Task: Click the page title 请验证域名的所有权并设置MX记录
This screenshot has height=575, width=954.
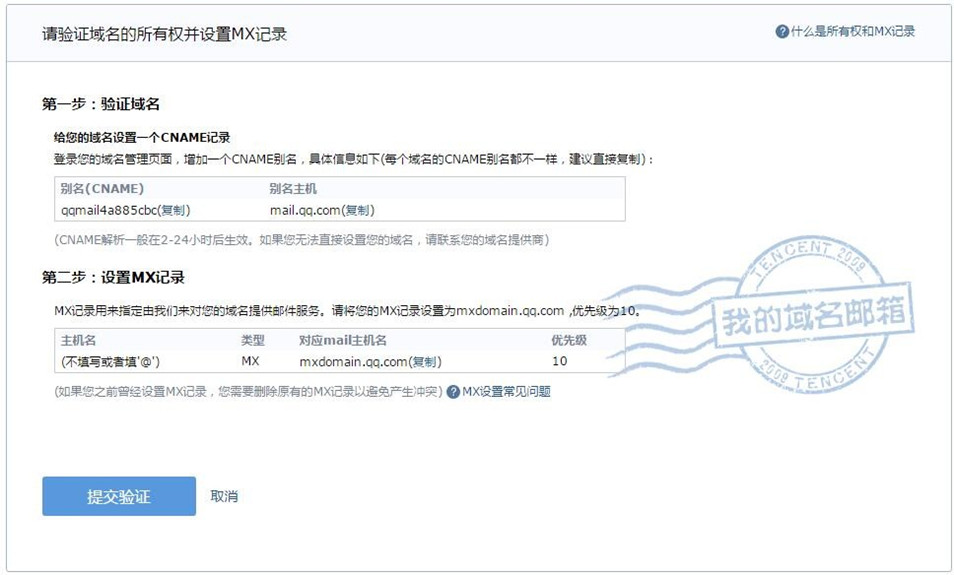Action: (164, 34)
